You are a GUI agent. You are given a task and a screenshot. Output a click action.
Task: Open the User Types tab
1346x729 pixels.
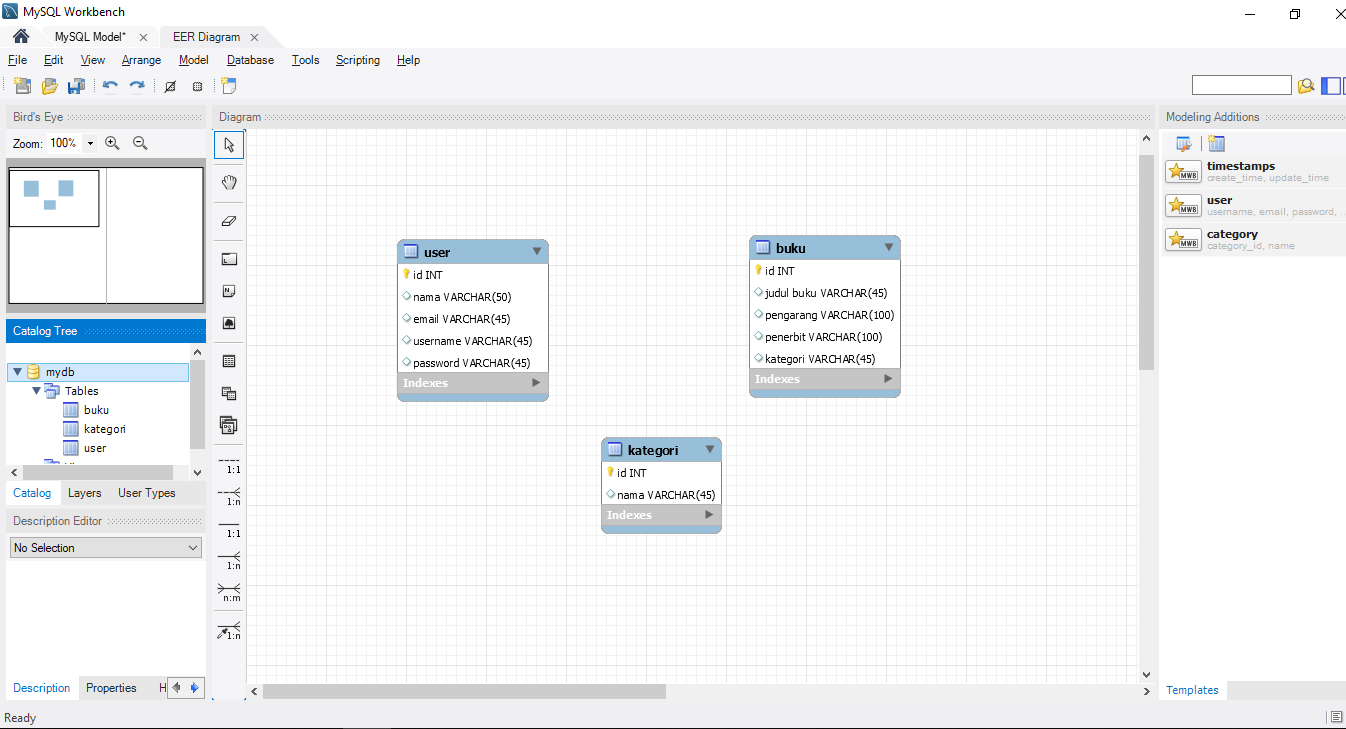[146, 493]
